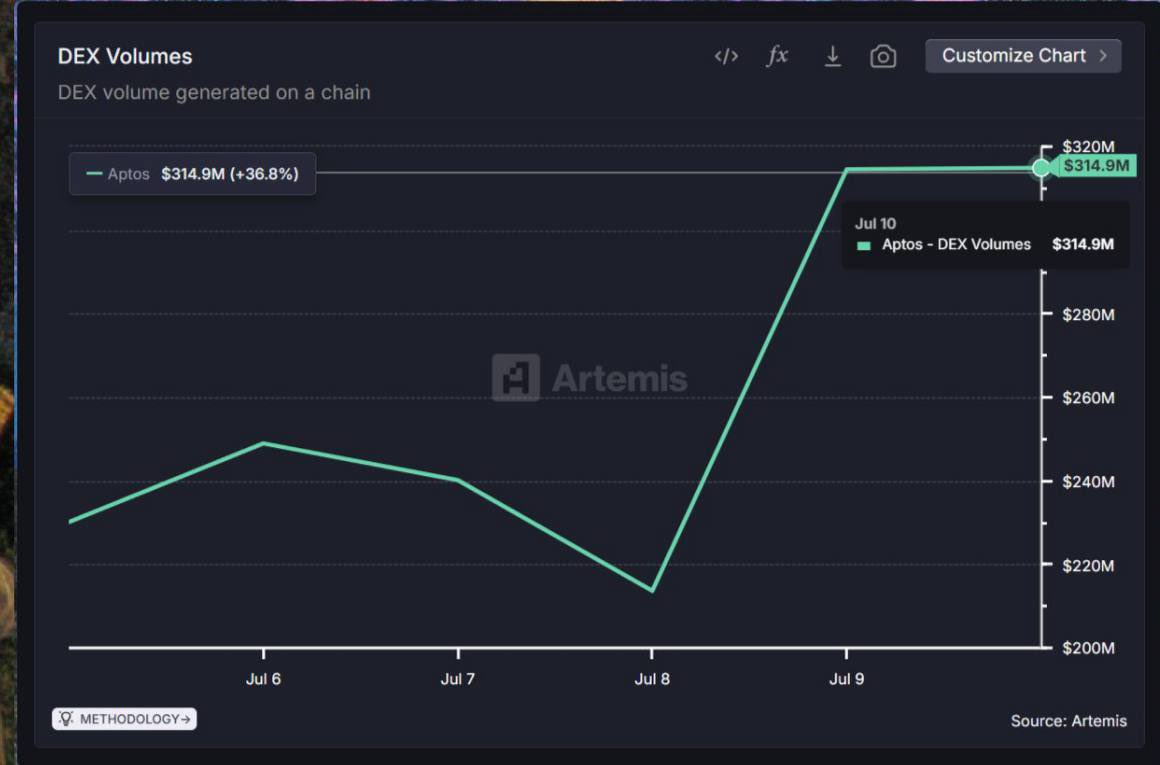Click the Aptos - DEX Volumes tooltip row
1160x765 pixels.
pyautogui.click(x=985, y=244)
